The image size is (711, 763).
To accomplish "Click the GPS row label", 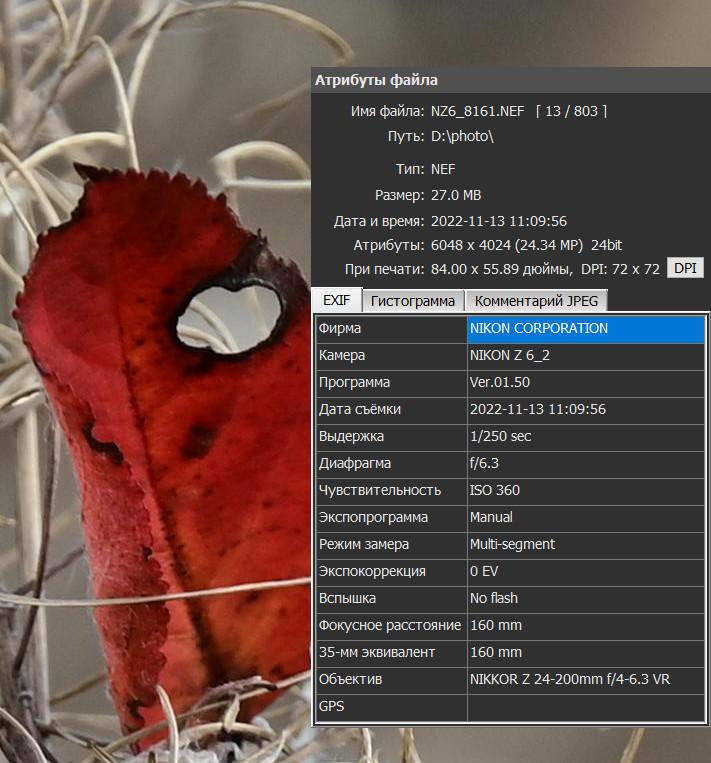I will tap(391, 707).
